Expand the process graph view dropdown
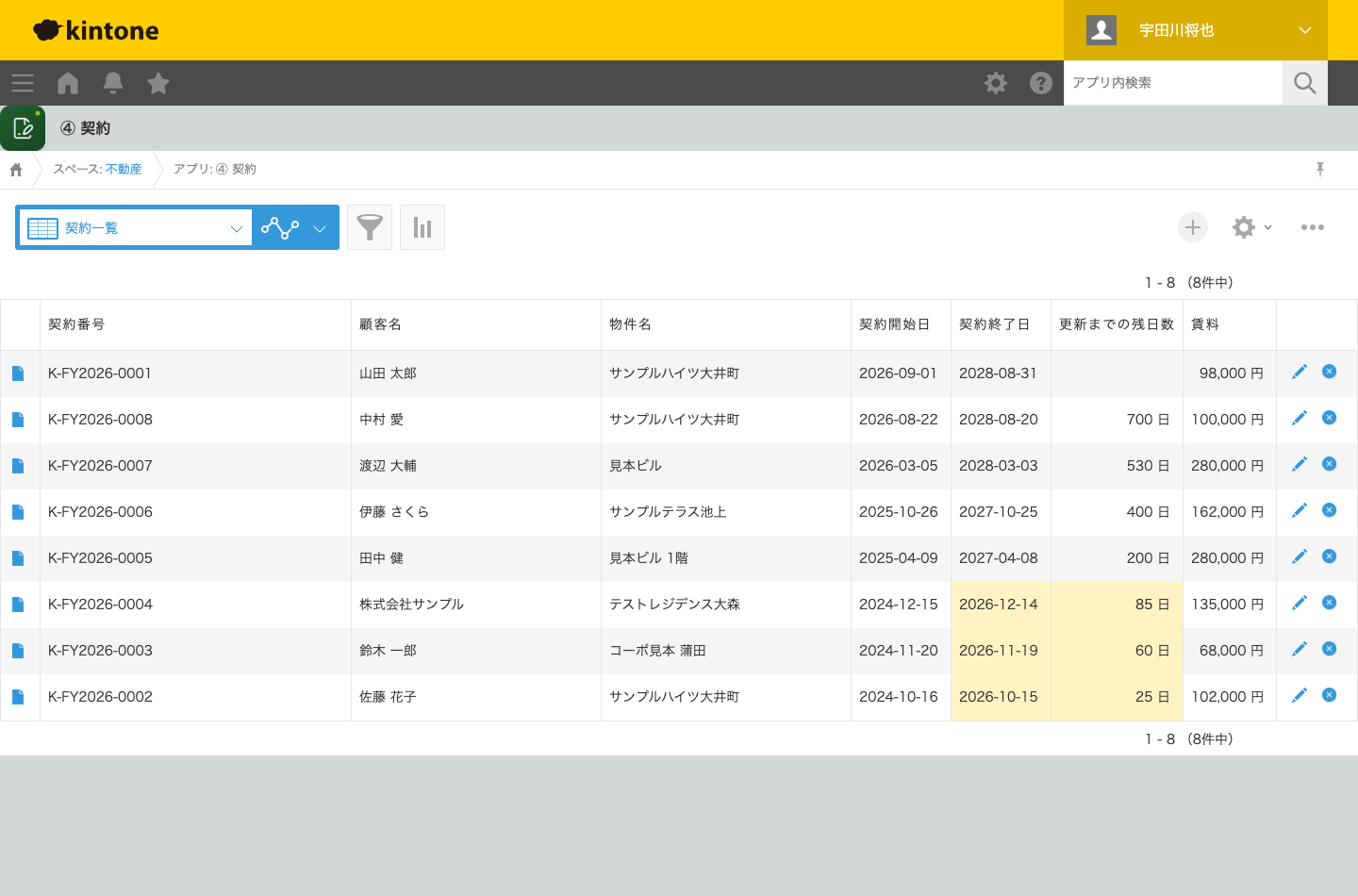The image size is (1358, 896). click(296, 227)
